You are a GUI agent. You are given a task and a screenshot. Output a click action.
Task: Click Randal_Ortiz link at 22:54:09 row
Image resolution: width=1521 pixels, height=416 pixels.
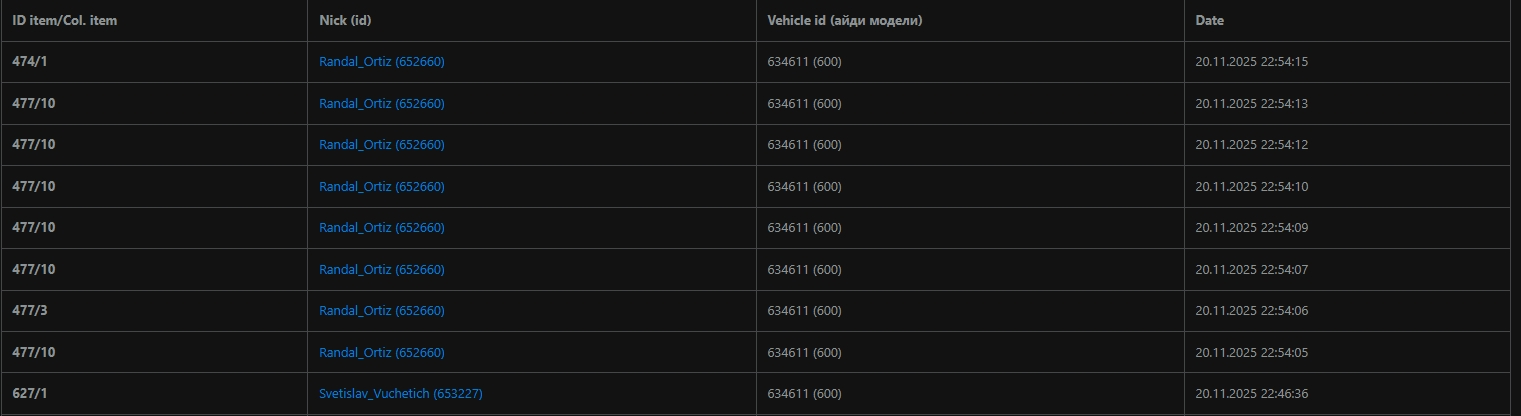pos(381,228)
